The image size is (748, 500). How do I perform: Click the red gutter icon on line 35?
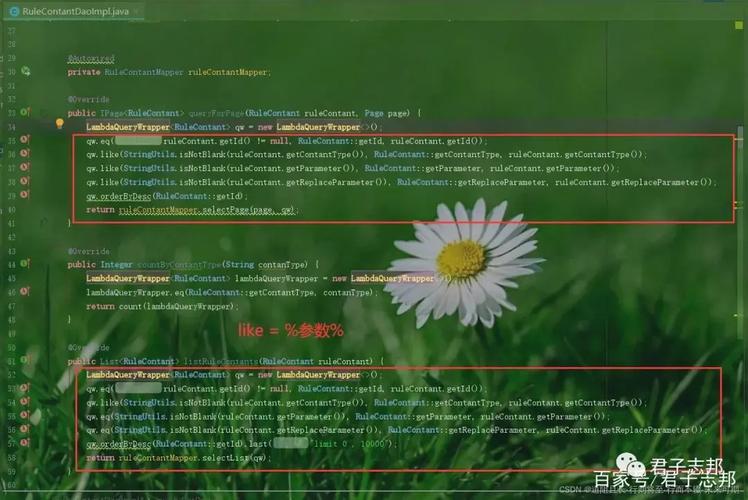tap(25, 140)
